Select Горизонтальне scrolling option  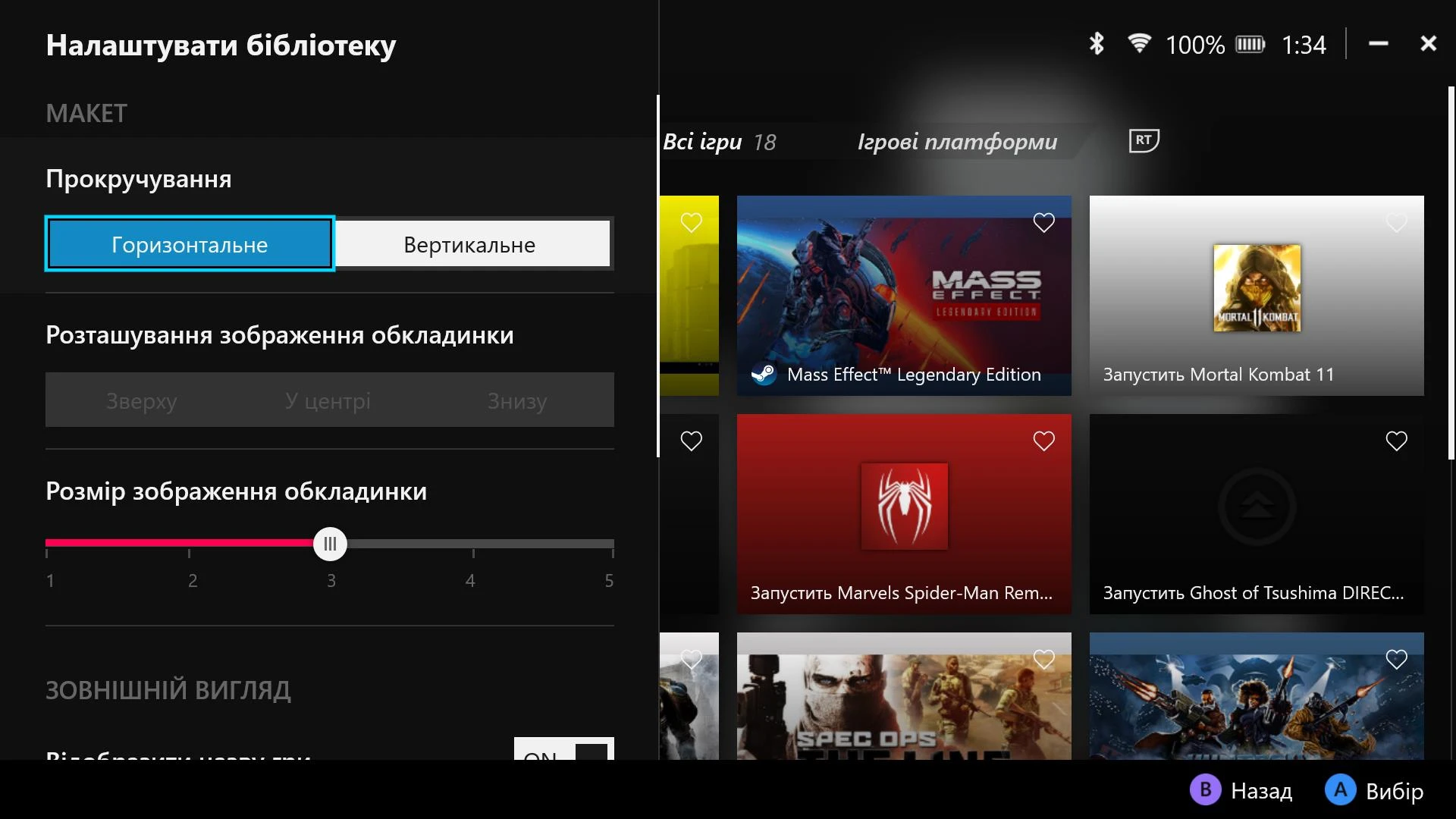click(190, 244)
